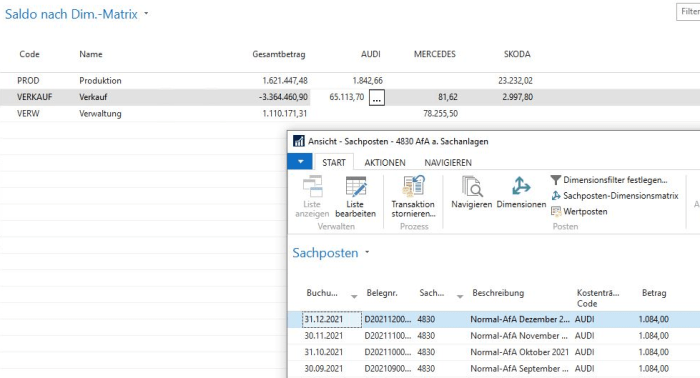This screenshot has height=378, width=700.
Task: Click Normal-AfA Dezember description
Action: tap(520, 320)
